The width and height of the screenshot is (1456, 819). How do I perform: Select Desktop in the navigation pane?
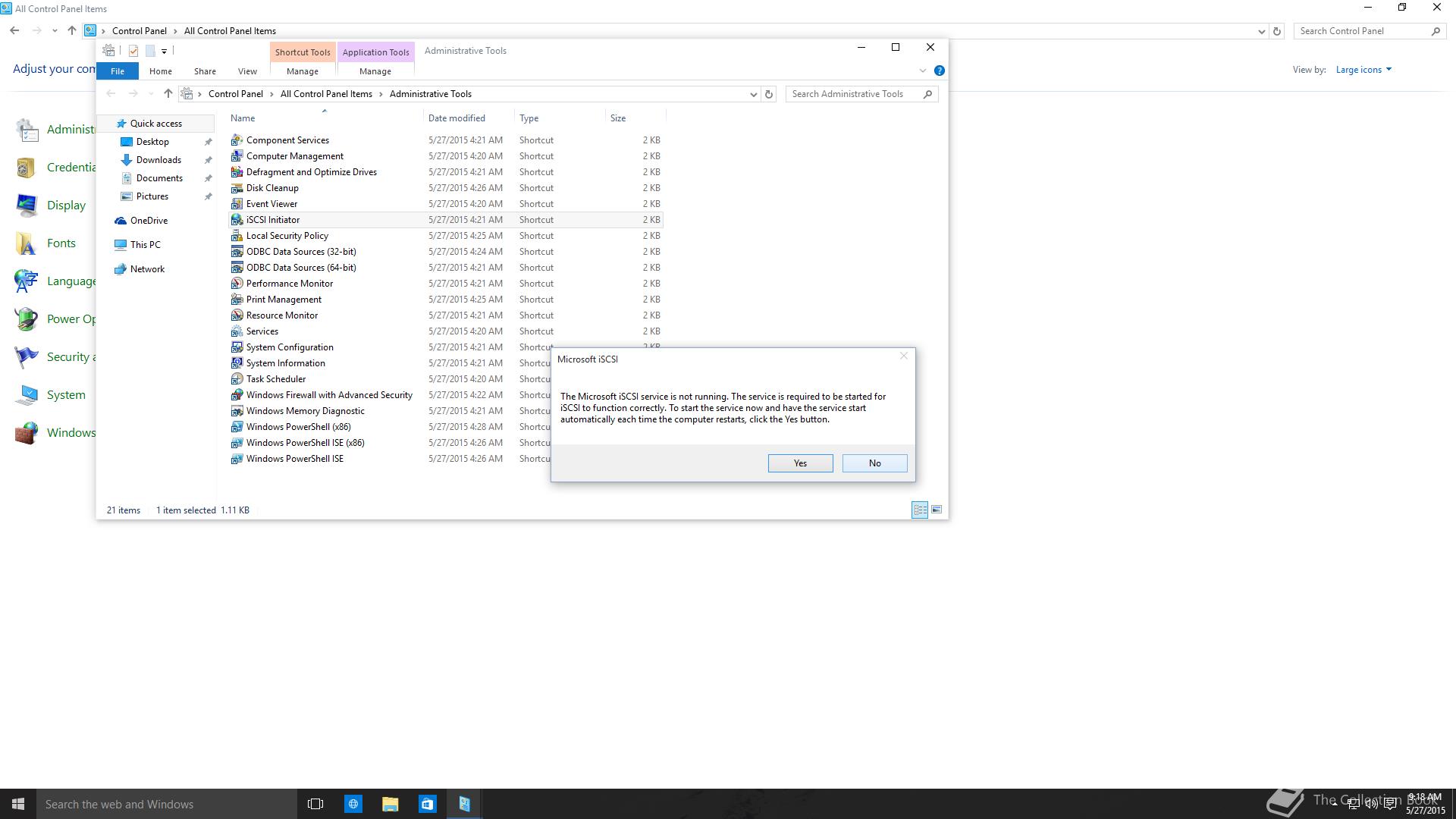pyautogui.click(x=152, y=142)
